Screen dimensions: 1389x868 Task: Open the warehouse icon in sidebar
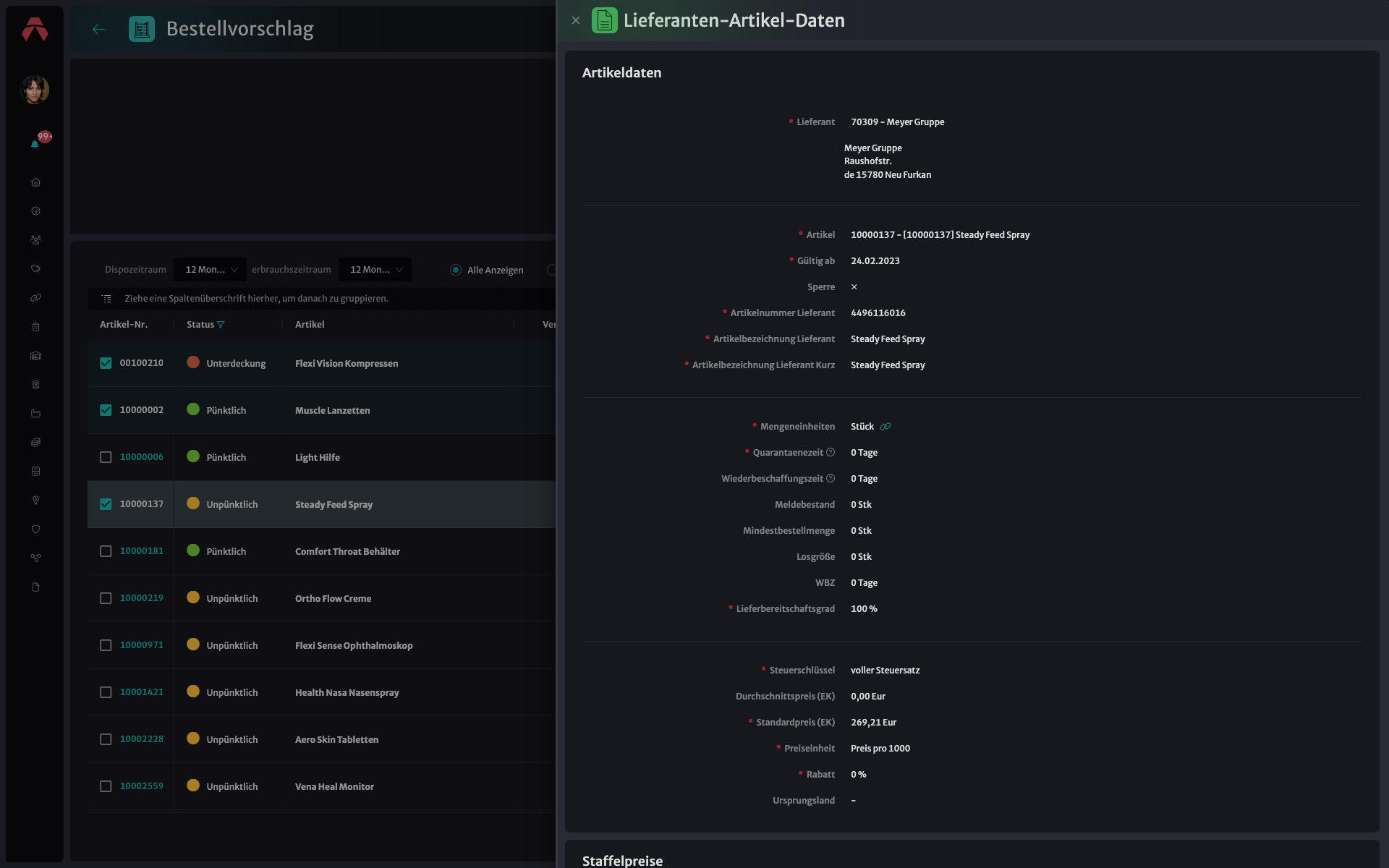pos(35,356)
